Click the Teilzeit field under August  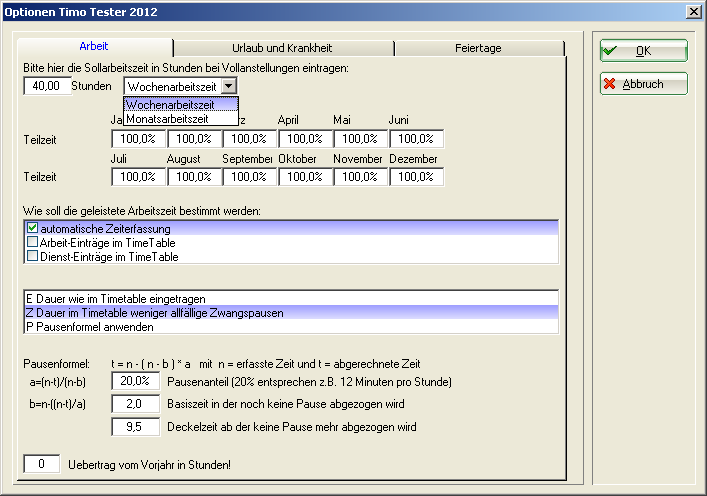tap(194, 177)
